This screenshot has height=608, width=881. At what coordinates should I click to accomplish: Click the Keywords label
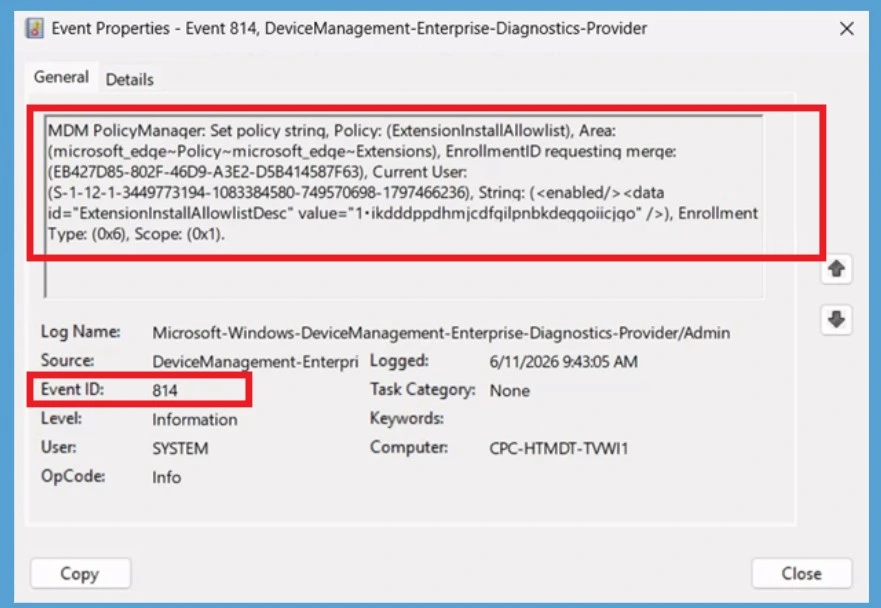pyautogui.click(x=406, y=418)
